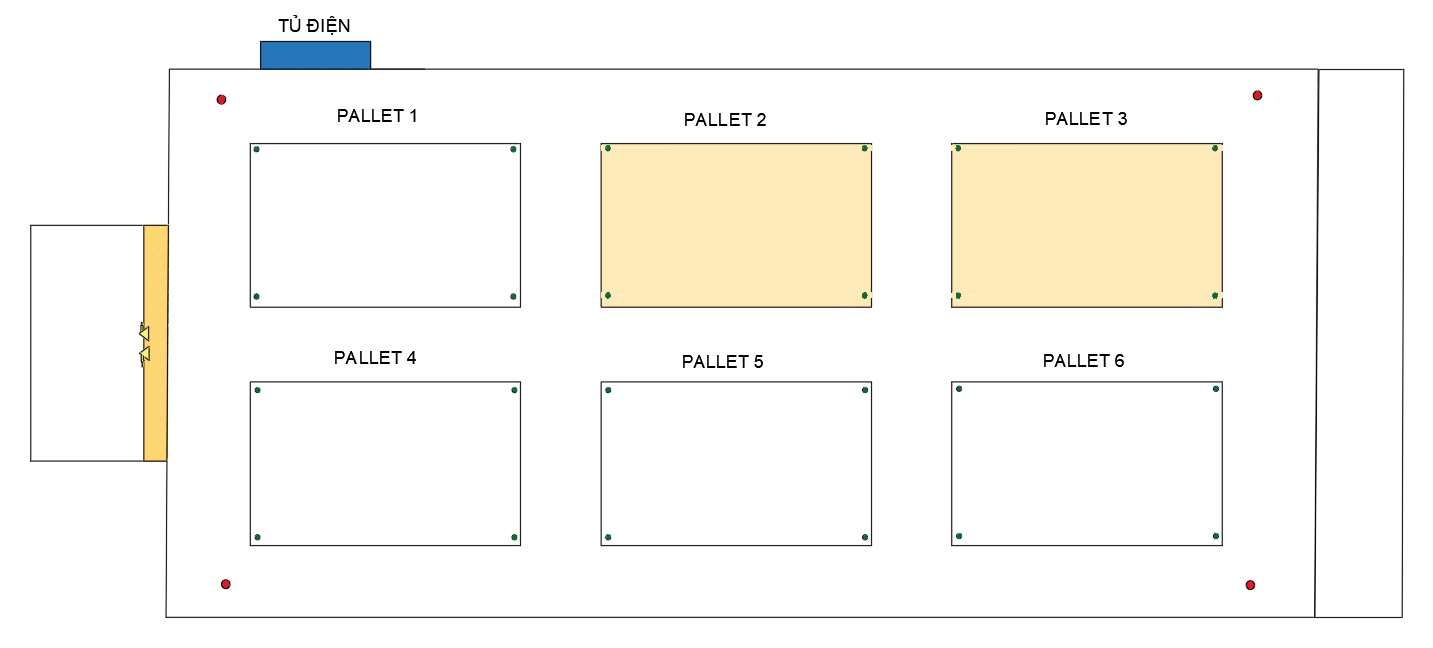
Task: Click top-left green dot of PALLET 1
Action: tap(256, 149)
